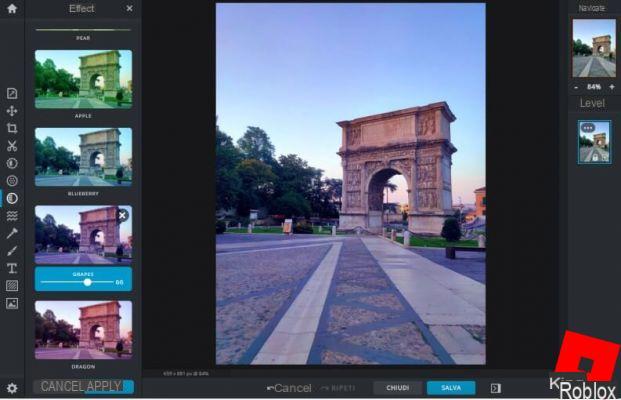
Task: Select the Retouch heal tool
Action: [x=12, y=233]
